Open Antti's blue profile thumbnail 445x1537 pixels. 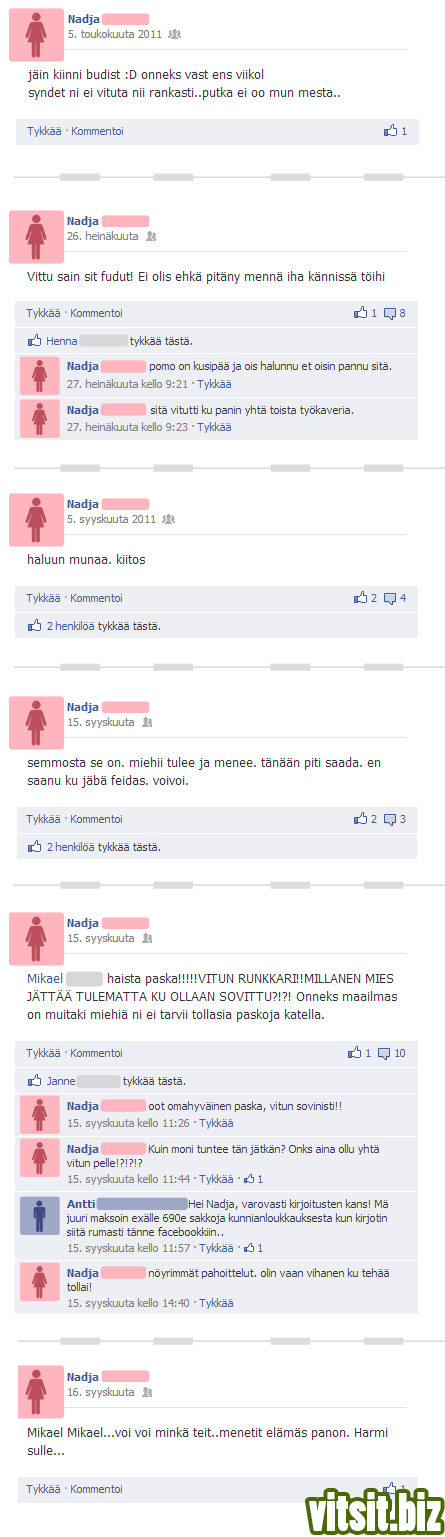(x=39, y=1215)
